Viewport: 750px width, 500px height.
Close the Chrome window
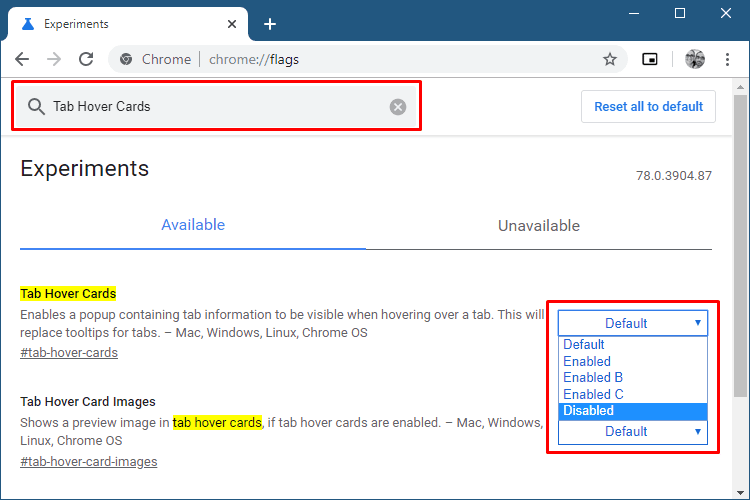coord(726,13)
